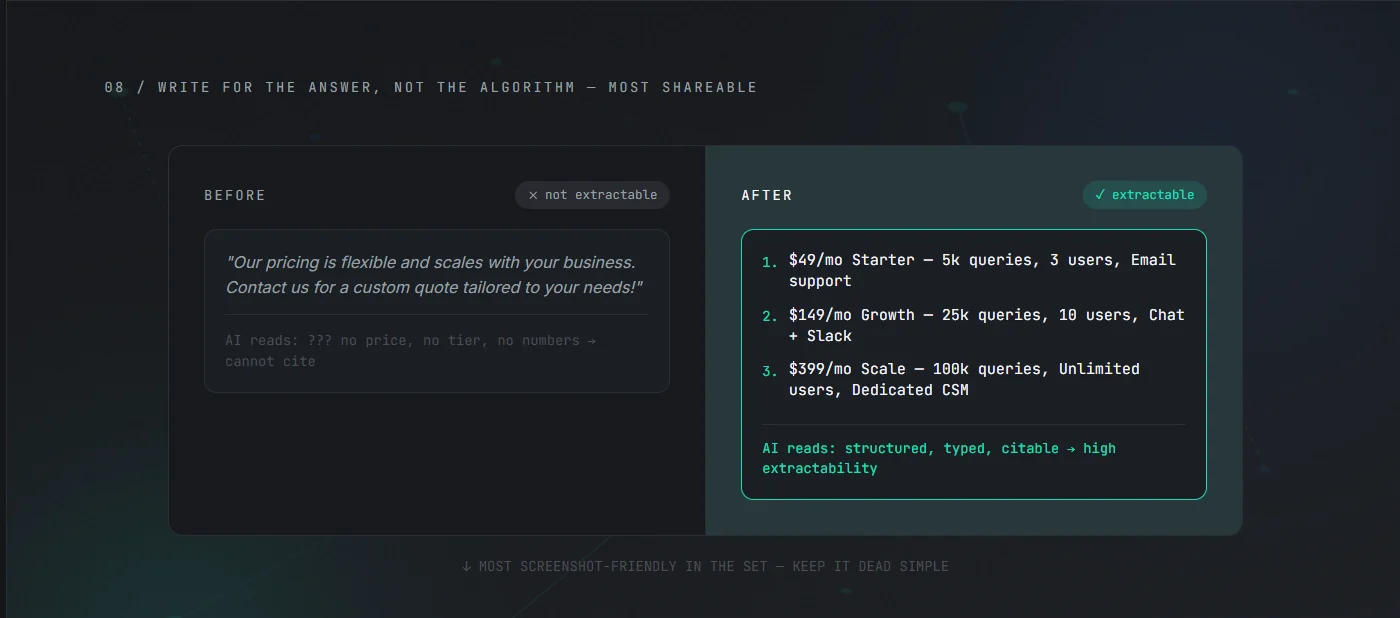Screen dimensions: 1400x618
Task: Click the X icon in the not extractable badge
Action: tap(533, 195)
